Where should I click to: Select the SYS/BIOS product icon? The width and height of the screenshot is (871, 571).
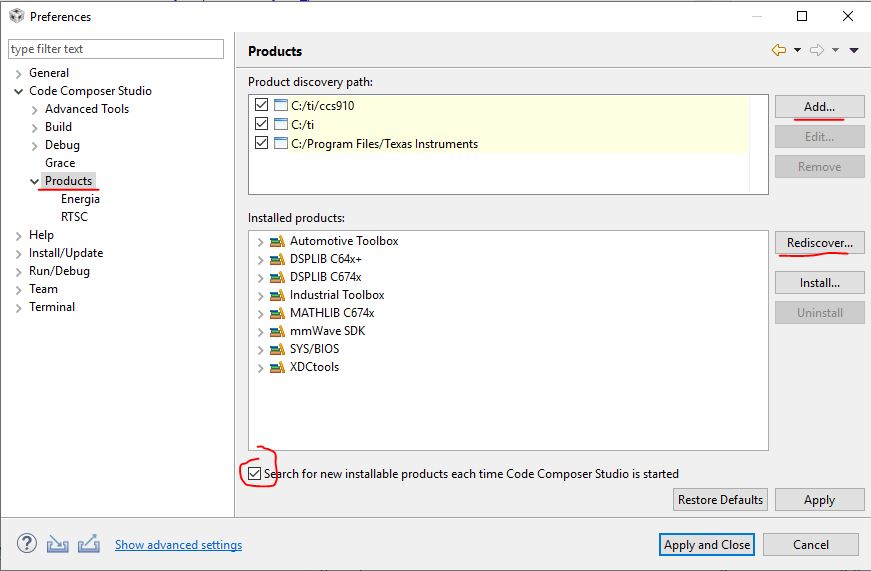point(277,349)
